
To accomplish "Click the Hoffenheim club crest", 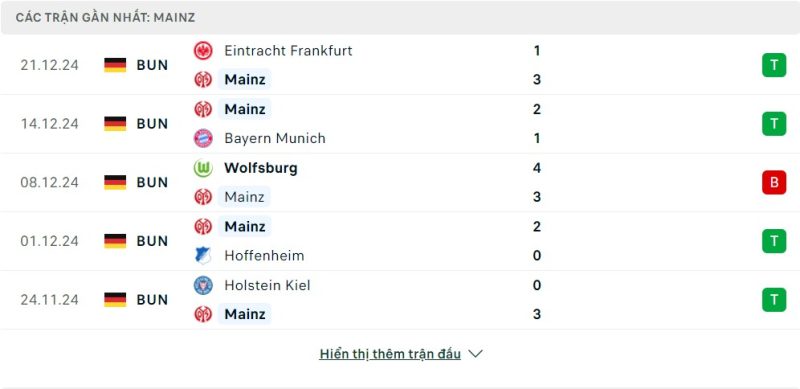I will pyautogui.click(x=203, y=255).
